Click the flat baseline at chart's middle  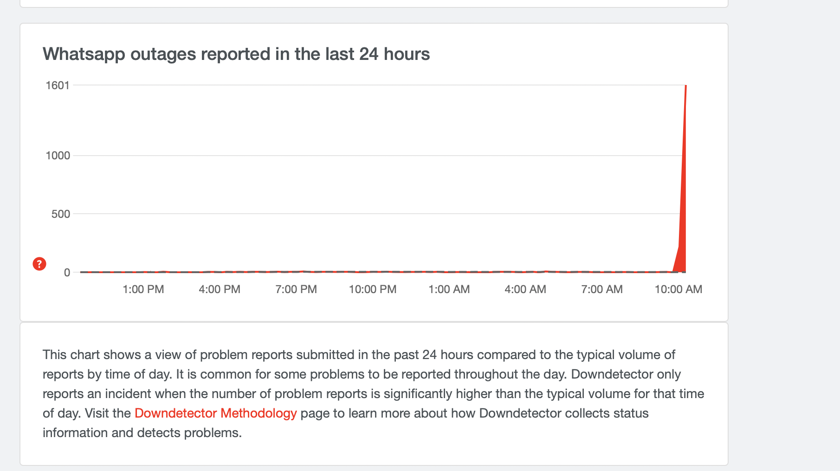click(x=380, y=271)
